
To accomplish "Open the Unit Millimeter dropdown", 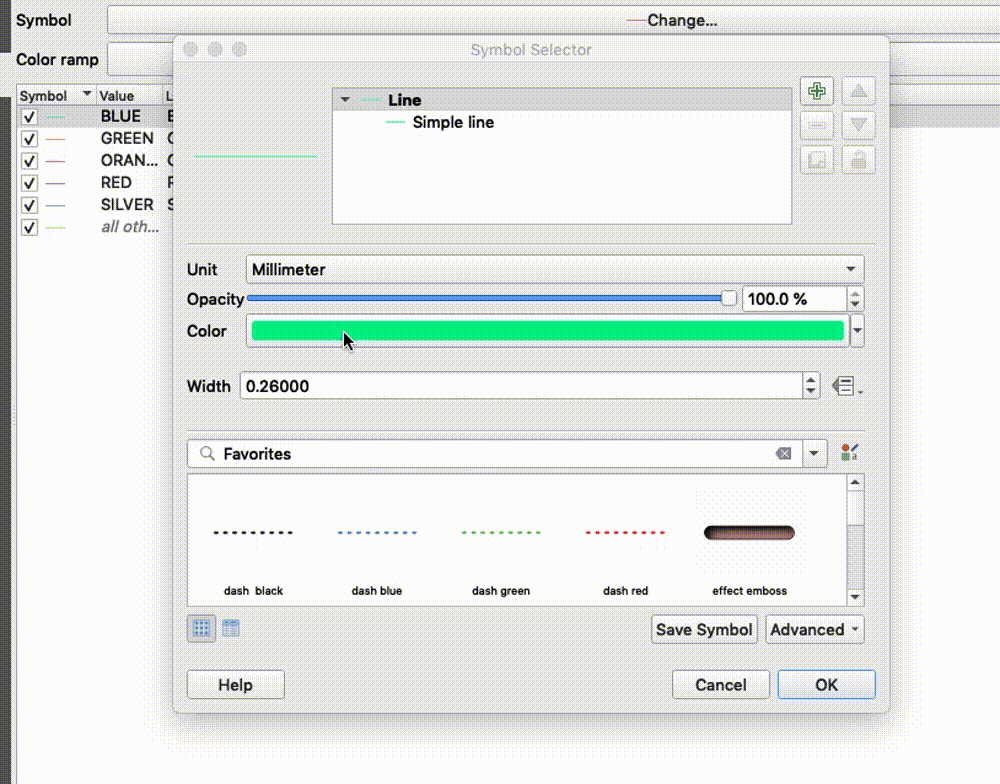I will click(x=555, y=269).
